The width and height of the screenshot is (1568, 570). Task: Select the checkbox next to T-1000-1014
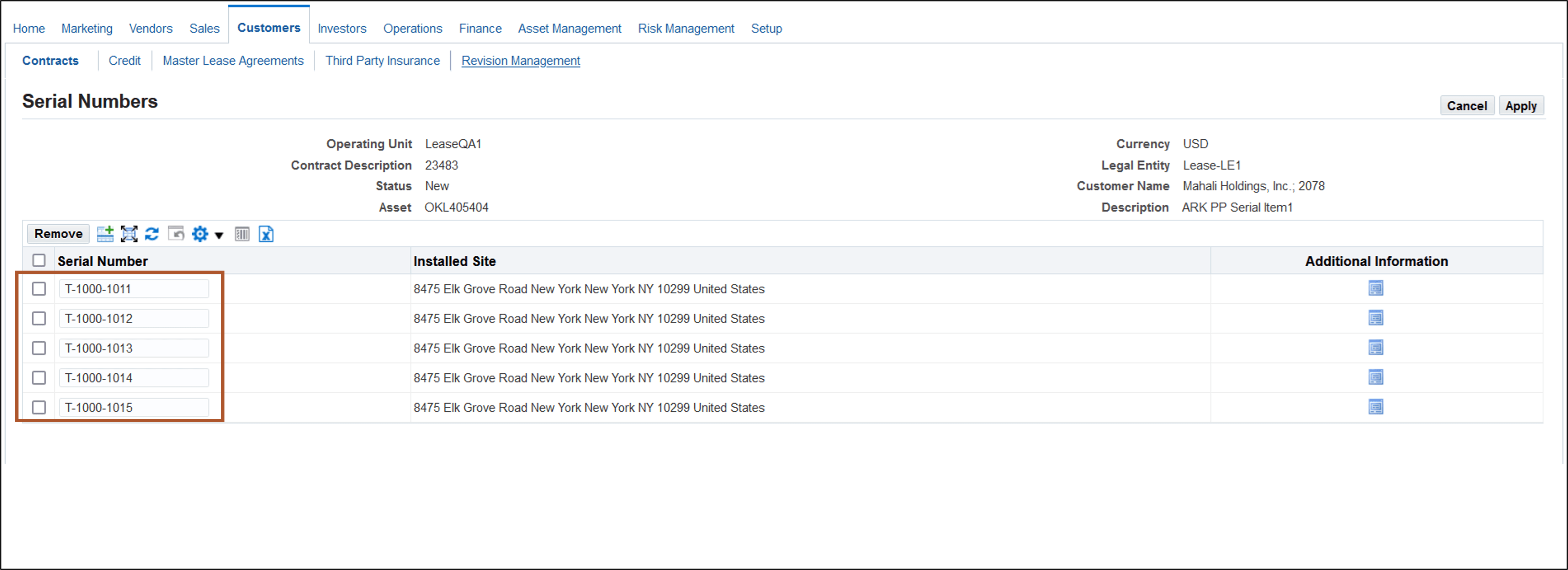(39, 378)
